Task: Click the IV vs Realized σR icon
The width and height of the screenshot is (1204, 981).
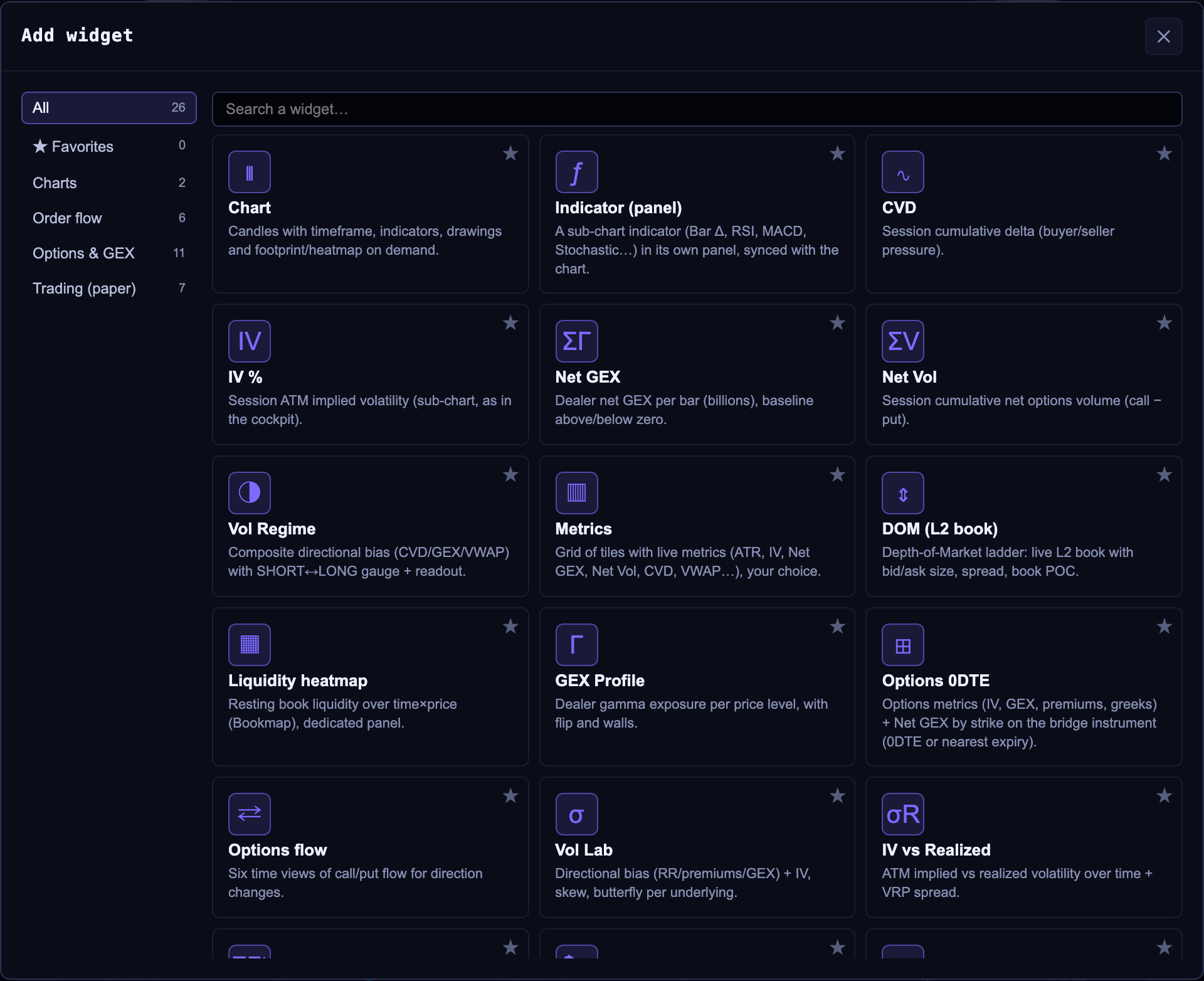Action: click(903, 814)
